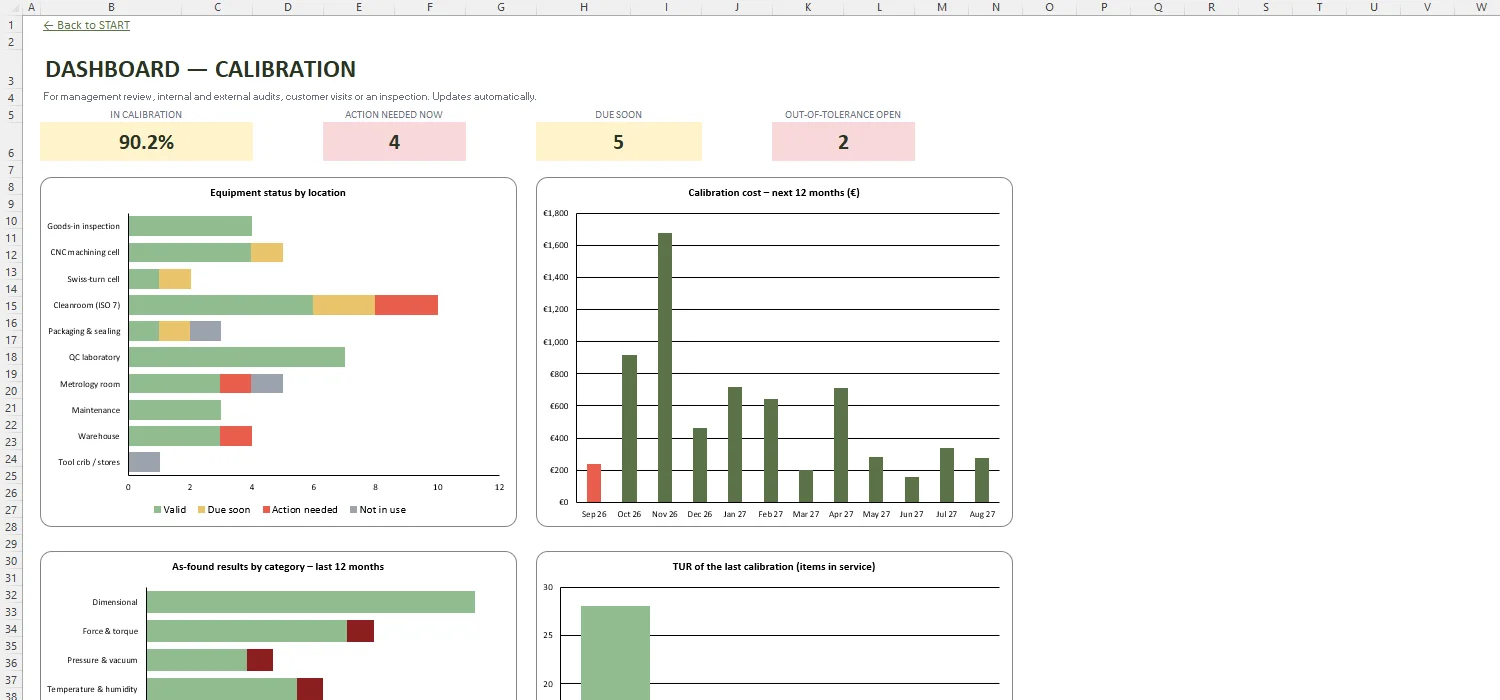The width and height of the screenshot is (1500, 700).
Task: Click the Goods-in inspection bar
Action: pos(190,226)
